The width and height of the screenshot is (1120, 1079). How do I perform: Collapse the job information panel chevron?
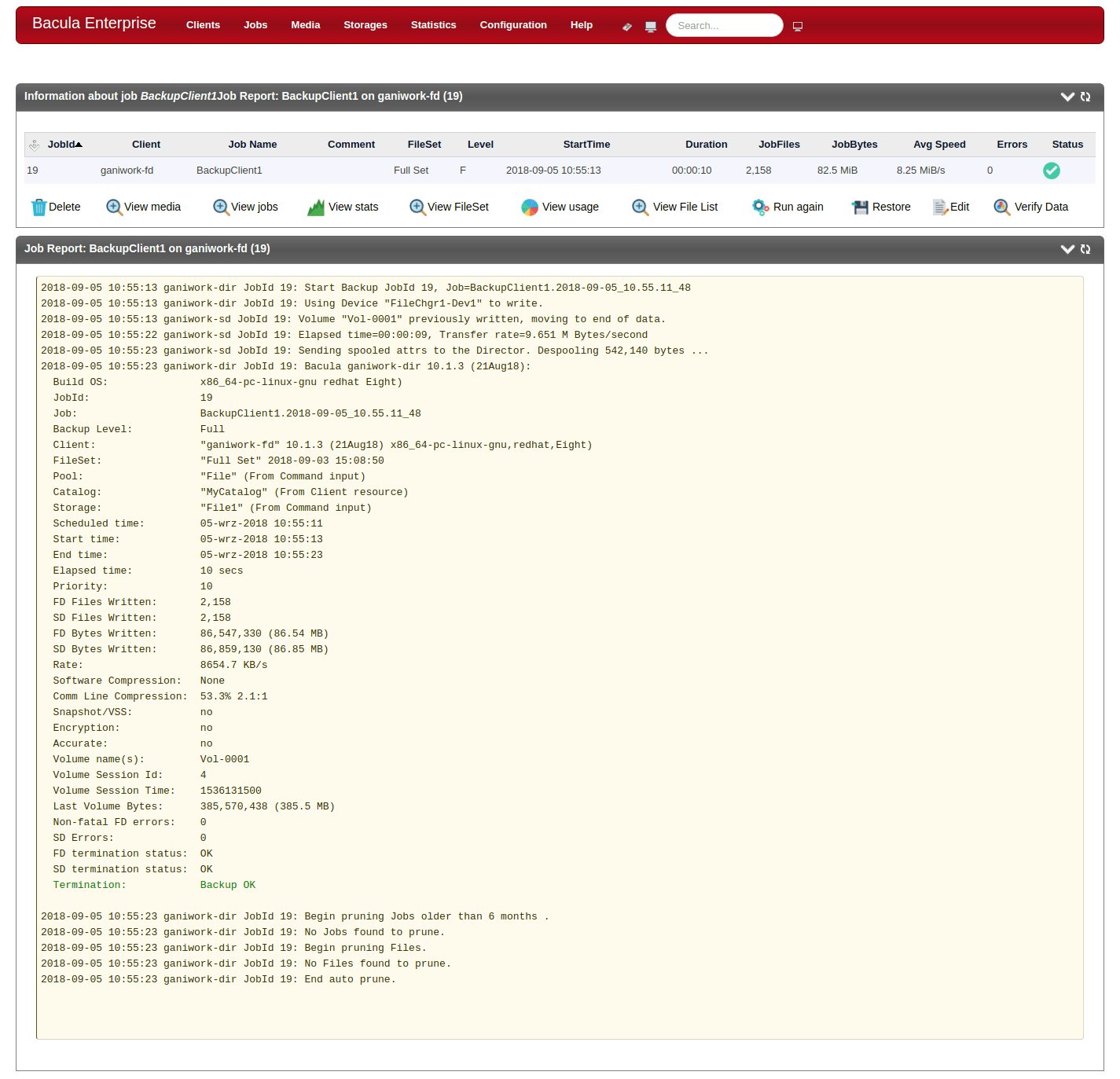1067,97
